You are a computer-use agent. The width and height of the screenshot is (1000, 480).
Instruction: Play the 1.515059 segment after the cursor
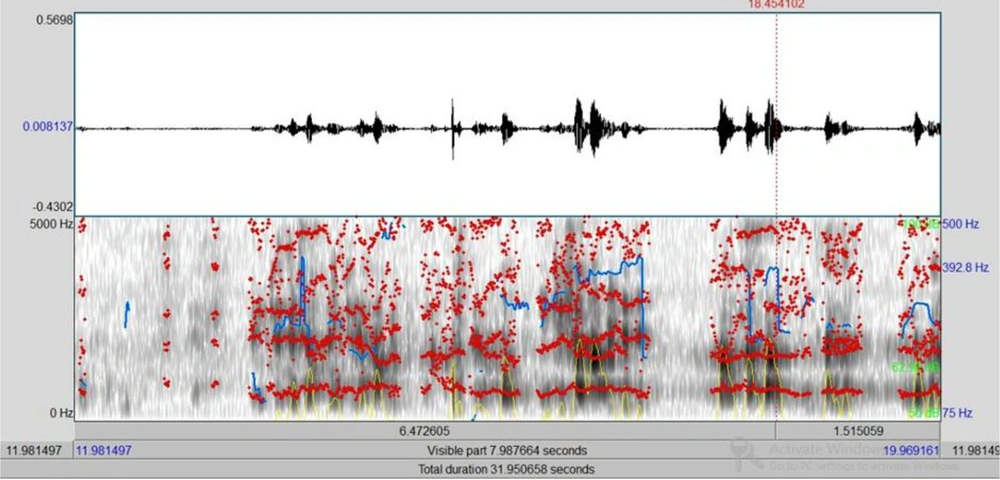click(857, 429)
